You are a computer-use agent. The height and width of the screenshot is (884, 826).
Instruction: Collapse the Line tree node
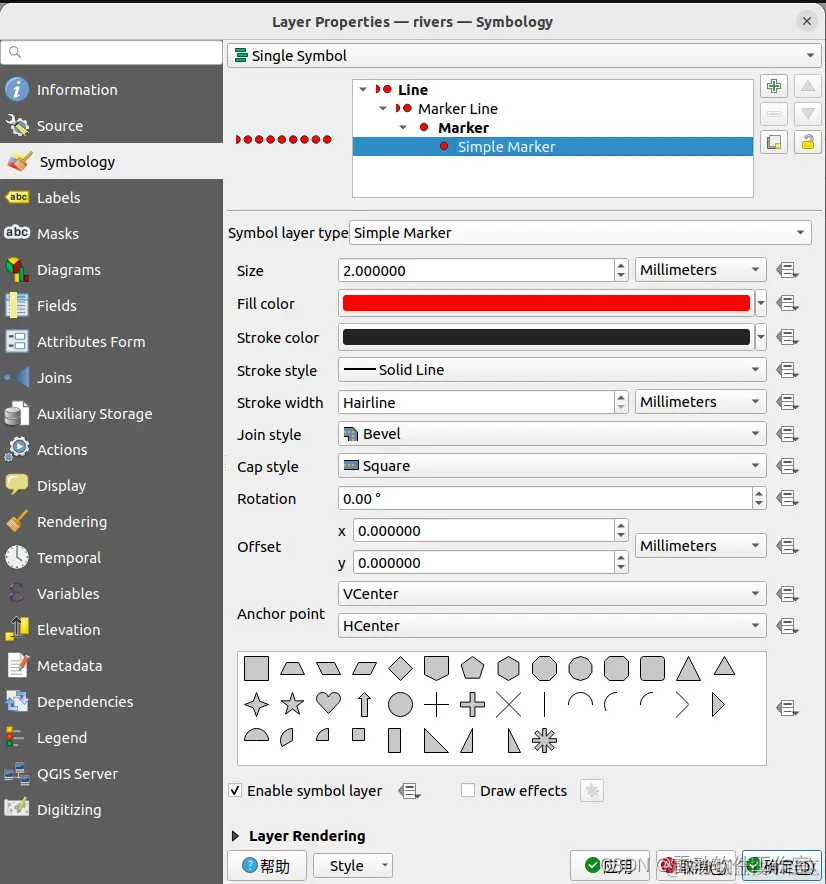[363, 90]
